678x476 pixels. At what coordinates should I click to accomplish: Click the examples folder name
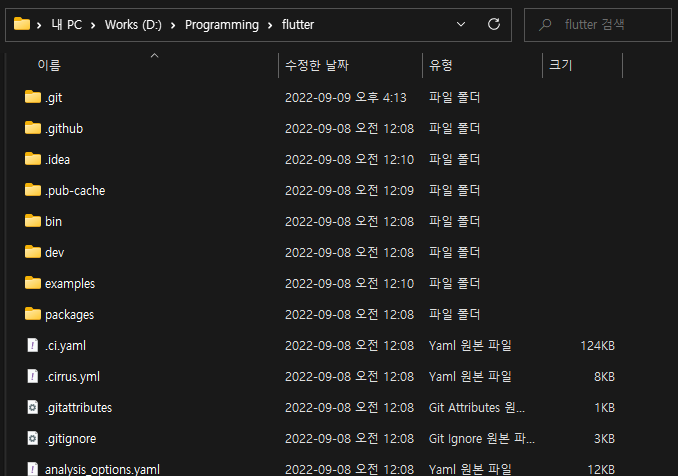70,284
